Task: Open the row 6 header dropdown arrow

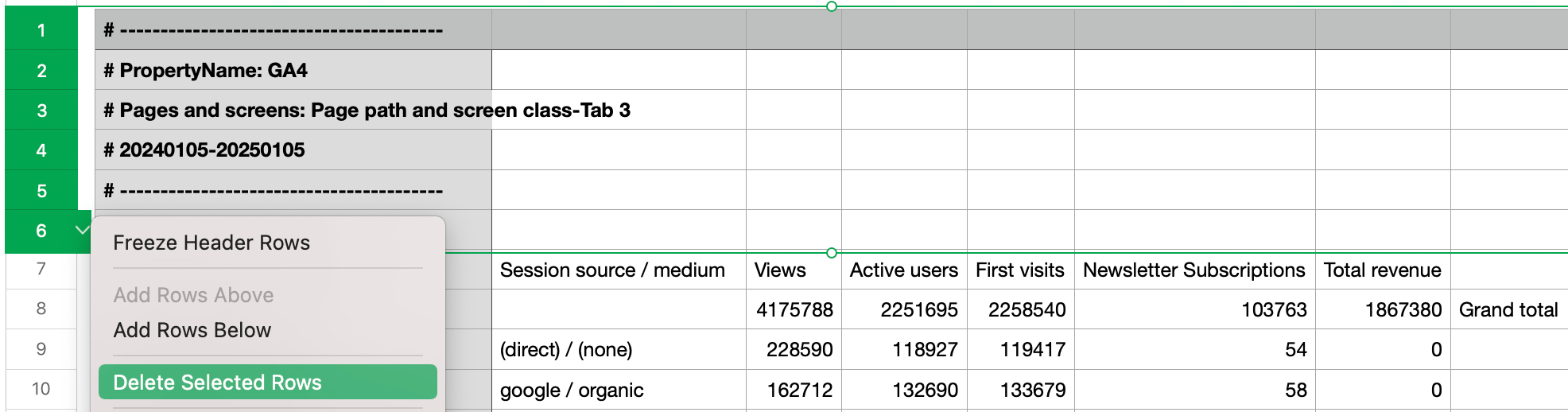Action: click(x=81, y=231)
